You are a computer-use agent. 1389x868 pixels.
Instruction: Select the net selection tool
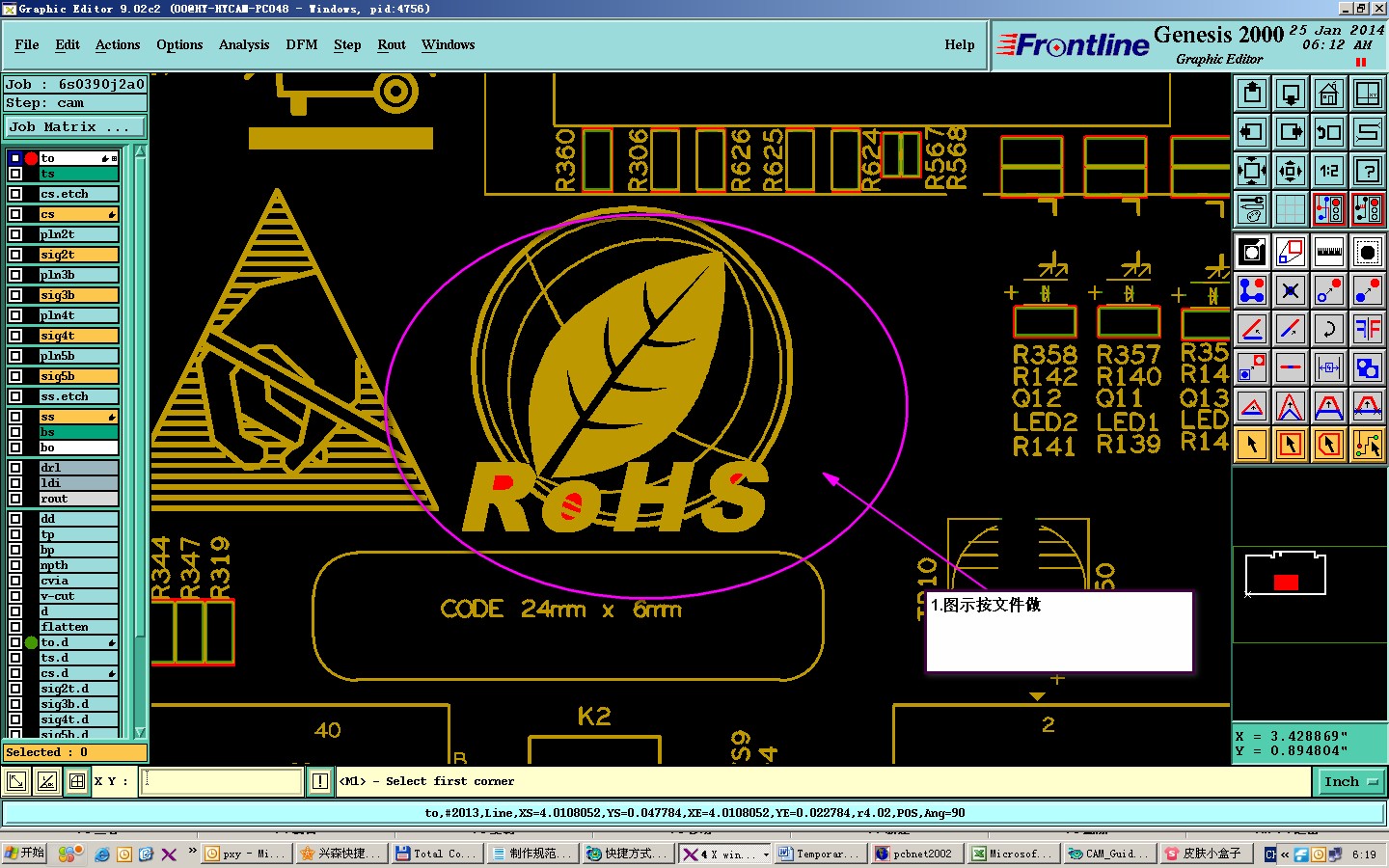click(1367, 445)
